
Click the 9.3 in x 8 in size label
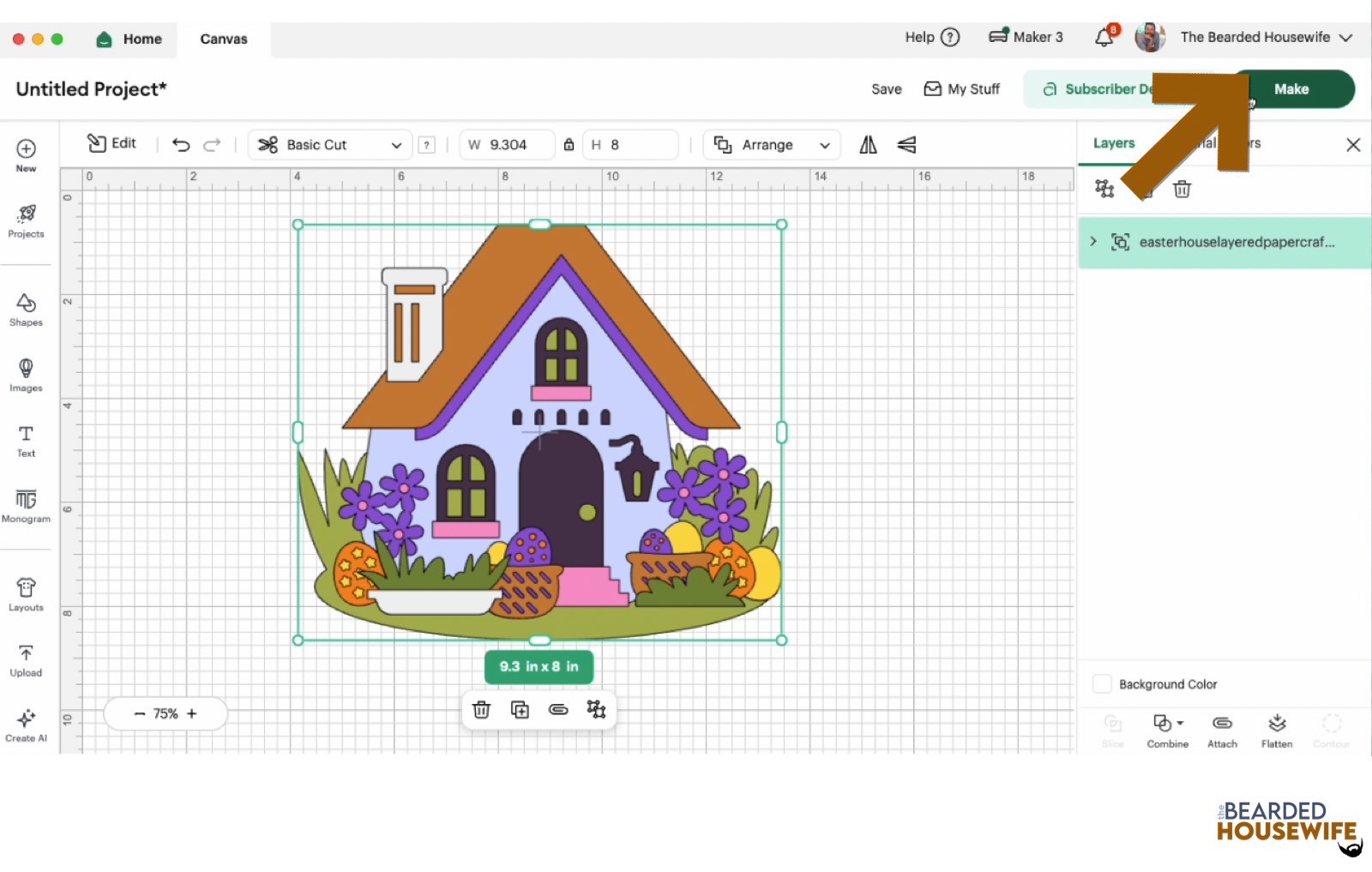(539, 666)
